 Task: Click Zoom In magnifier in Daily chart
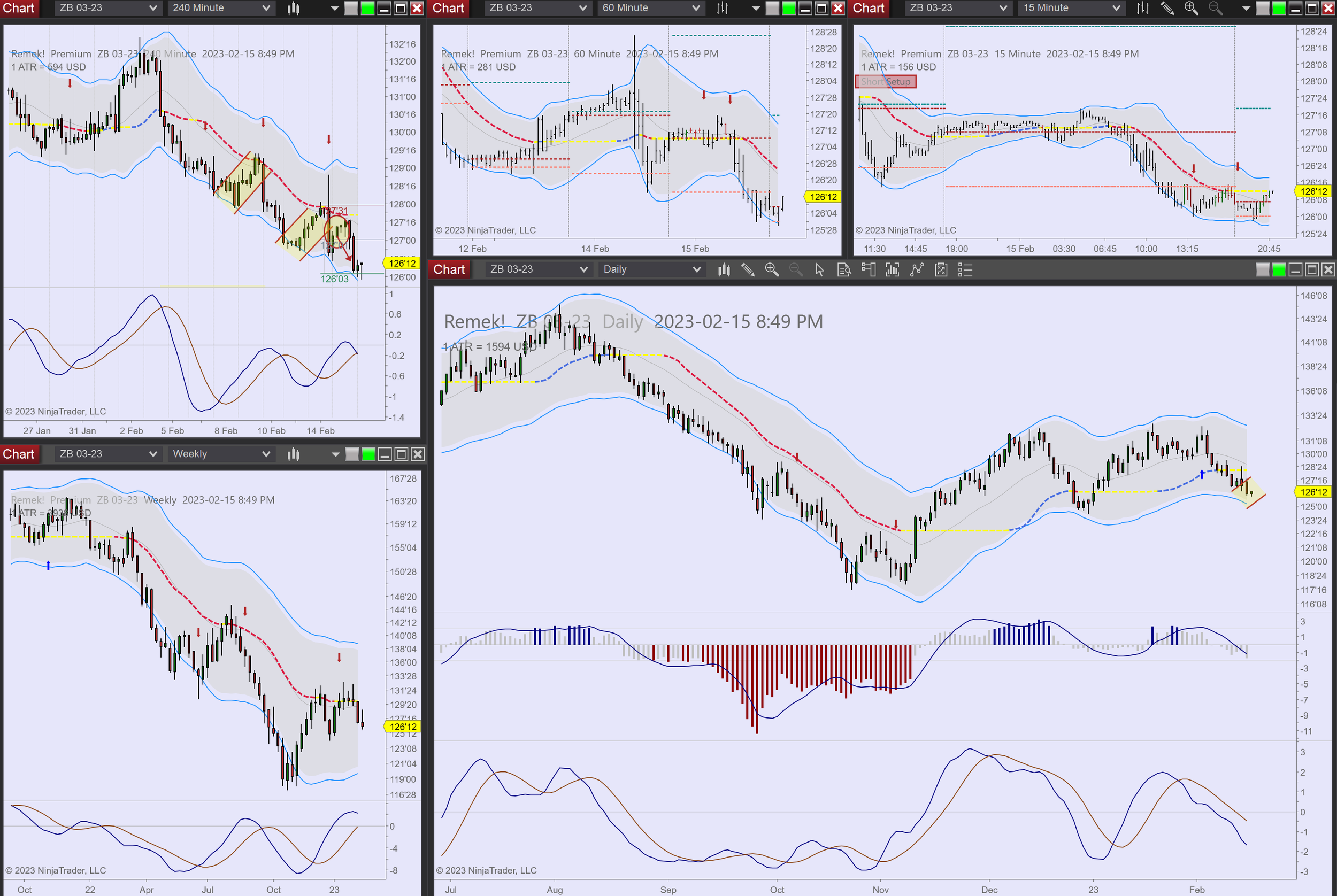point(772,270)
